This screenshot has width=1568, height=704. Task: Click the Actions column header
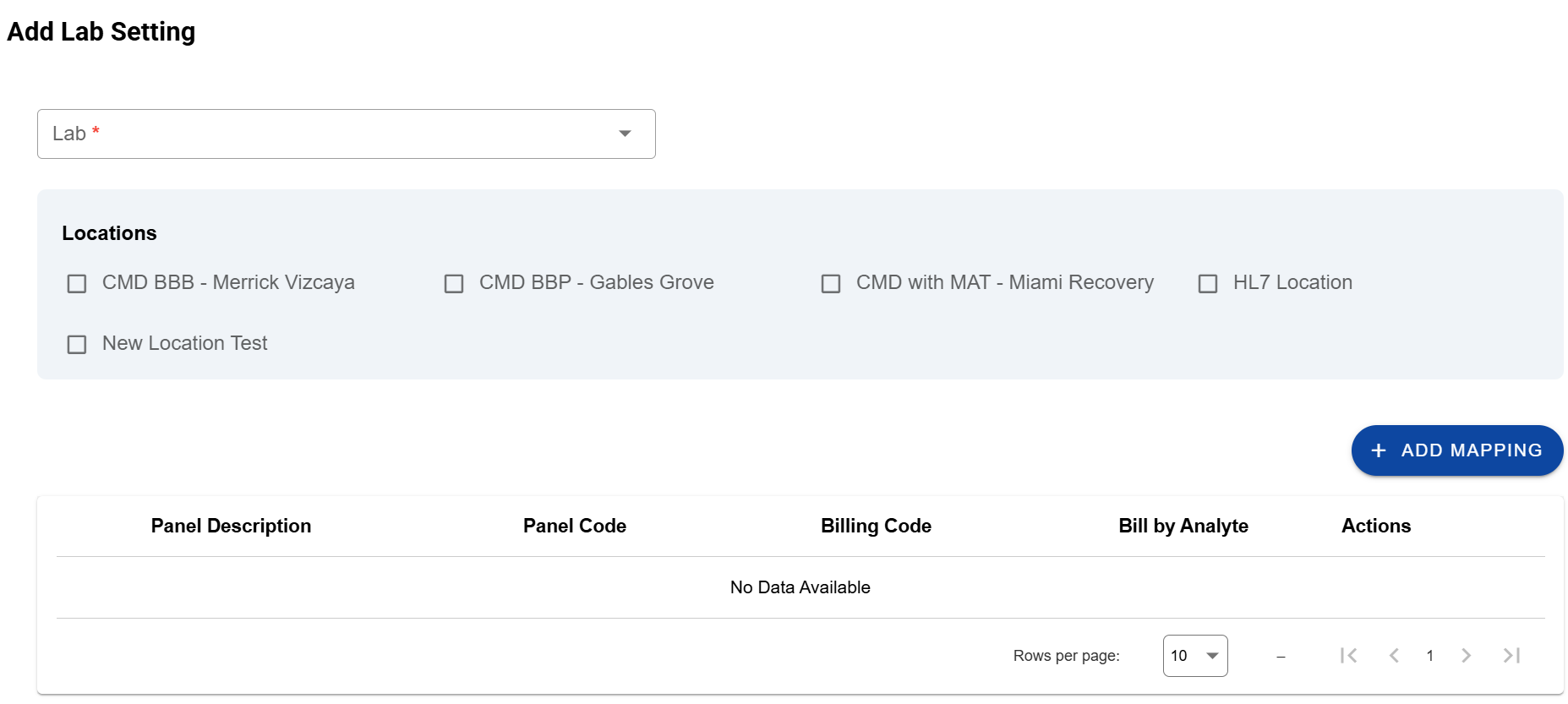(x=1375, y=526)
